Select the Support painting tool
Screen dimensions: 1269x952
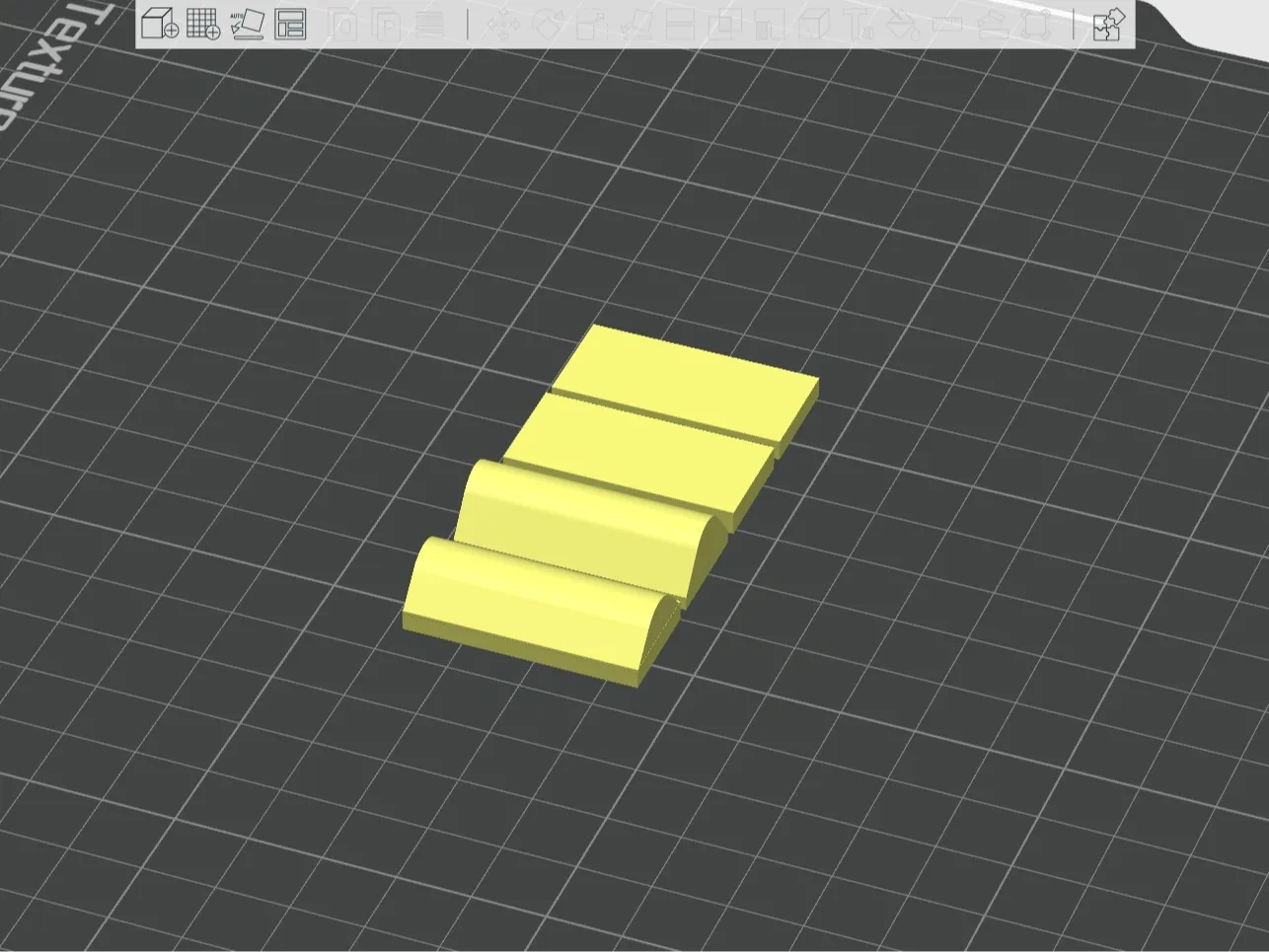tap(769, 24)
